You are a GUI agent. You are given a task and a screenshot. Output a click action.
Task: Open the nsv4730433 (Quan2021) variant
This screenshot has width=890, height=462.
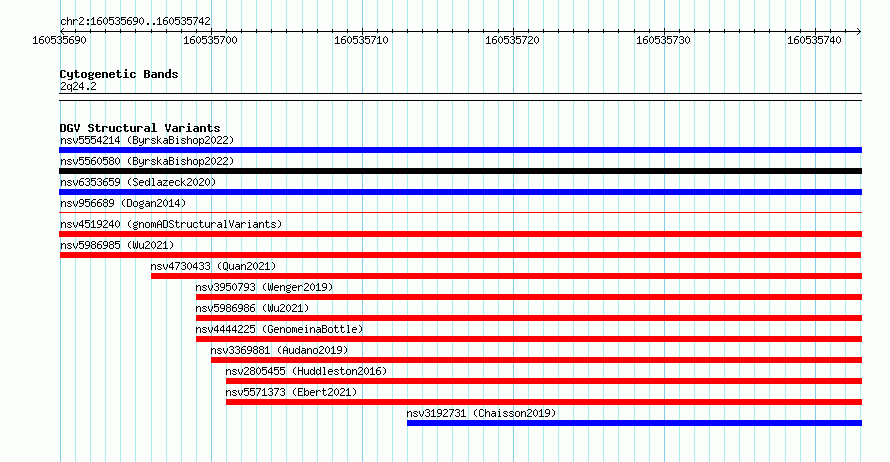pos(213,266)
